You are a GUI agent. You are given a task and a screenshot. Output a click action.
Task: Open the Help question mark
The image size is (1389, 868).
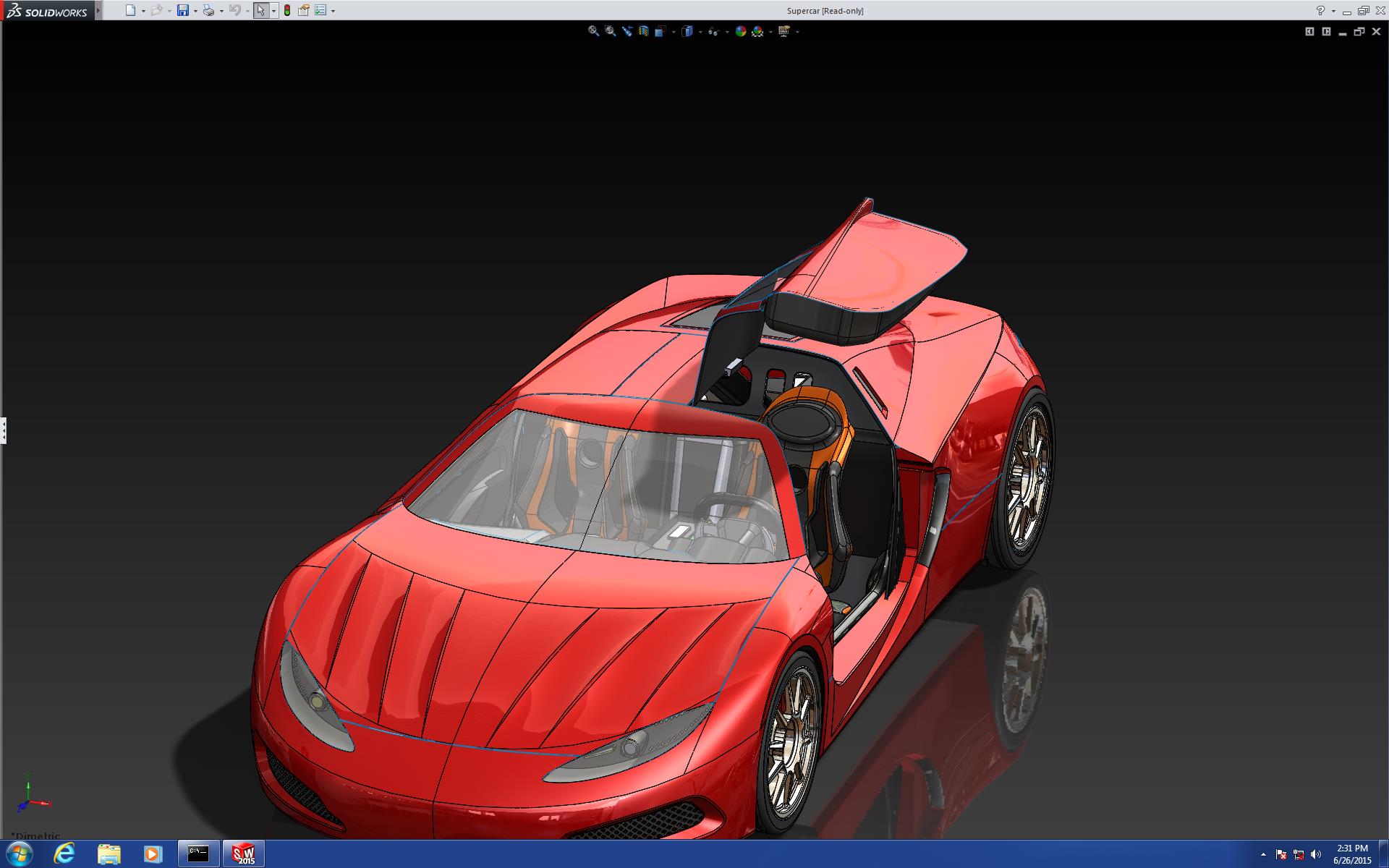coord(1320,10)
